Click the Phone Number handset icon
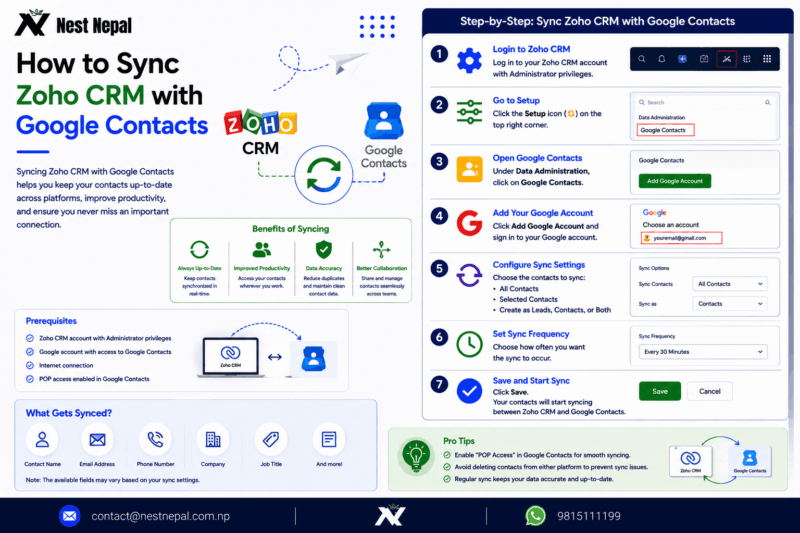800x533 pixels. pos(155,440)
